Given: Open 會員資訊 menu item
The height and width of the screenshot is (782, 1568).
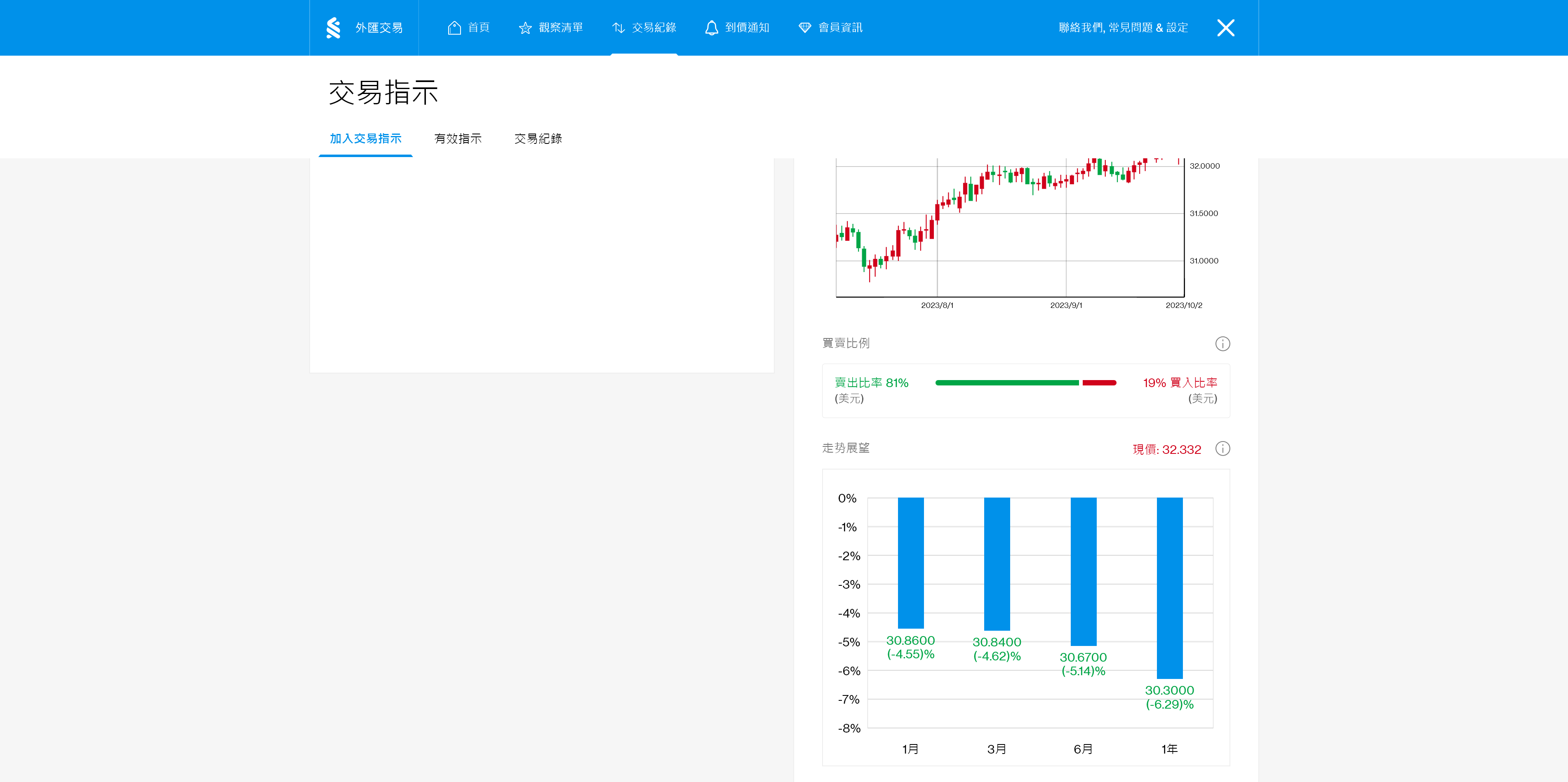Looking at the screenshot, I should click(840, 28).
